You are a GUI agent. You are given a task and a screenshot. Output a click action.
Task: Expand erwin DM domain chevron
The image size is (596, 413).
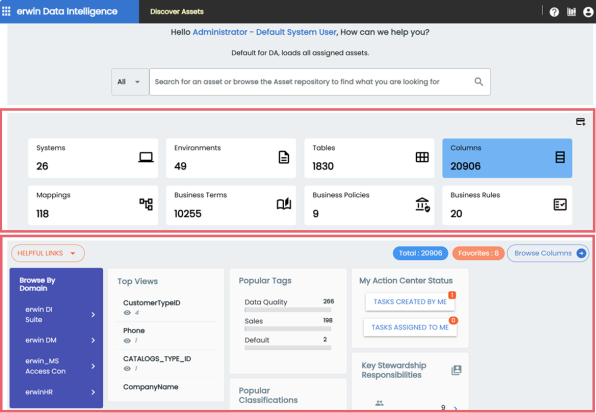(93, 340)
